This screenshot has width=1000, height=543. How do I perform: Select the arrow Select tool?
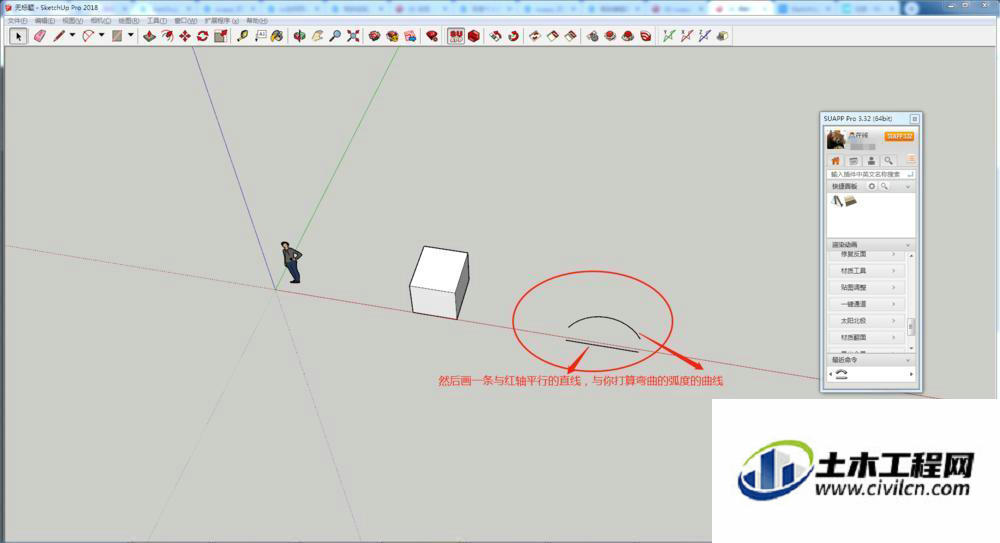18,36
